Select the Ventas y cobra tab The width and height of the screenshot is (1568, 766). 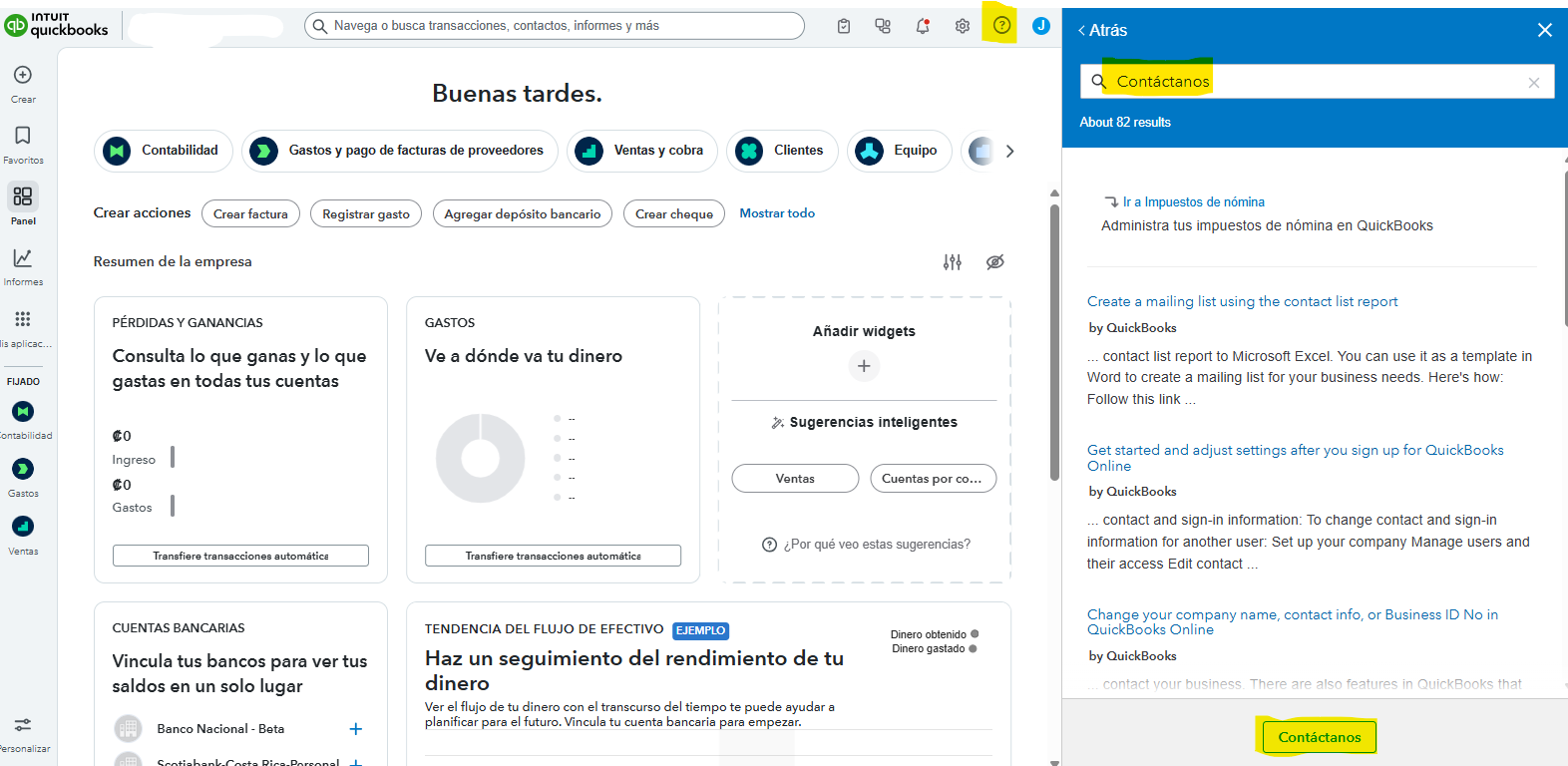coord(642,151)
